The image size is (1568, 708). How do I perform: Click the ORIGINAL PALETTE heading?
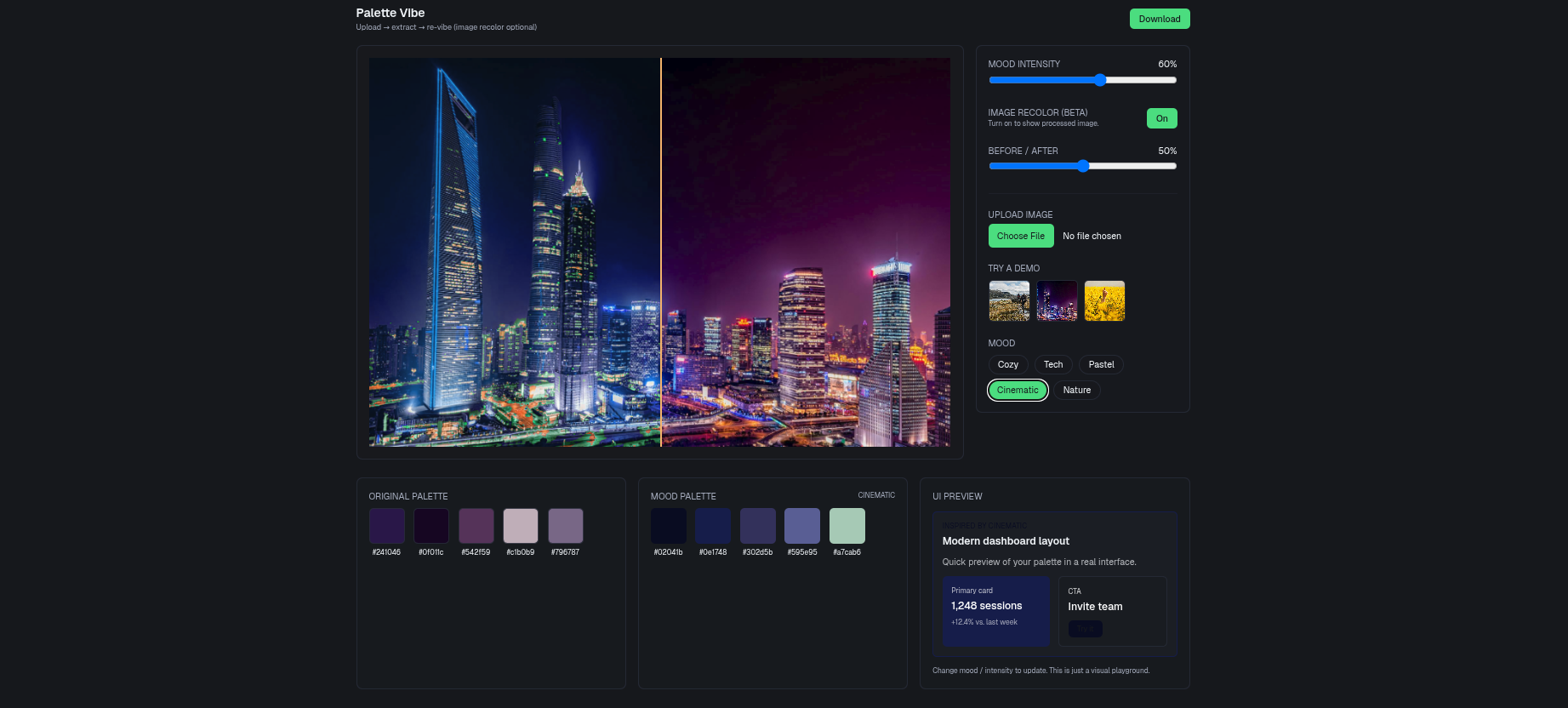click(408, 496)
